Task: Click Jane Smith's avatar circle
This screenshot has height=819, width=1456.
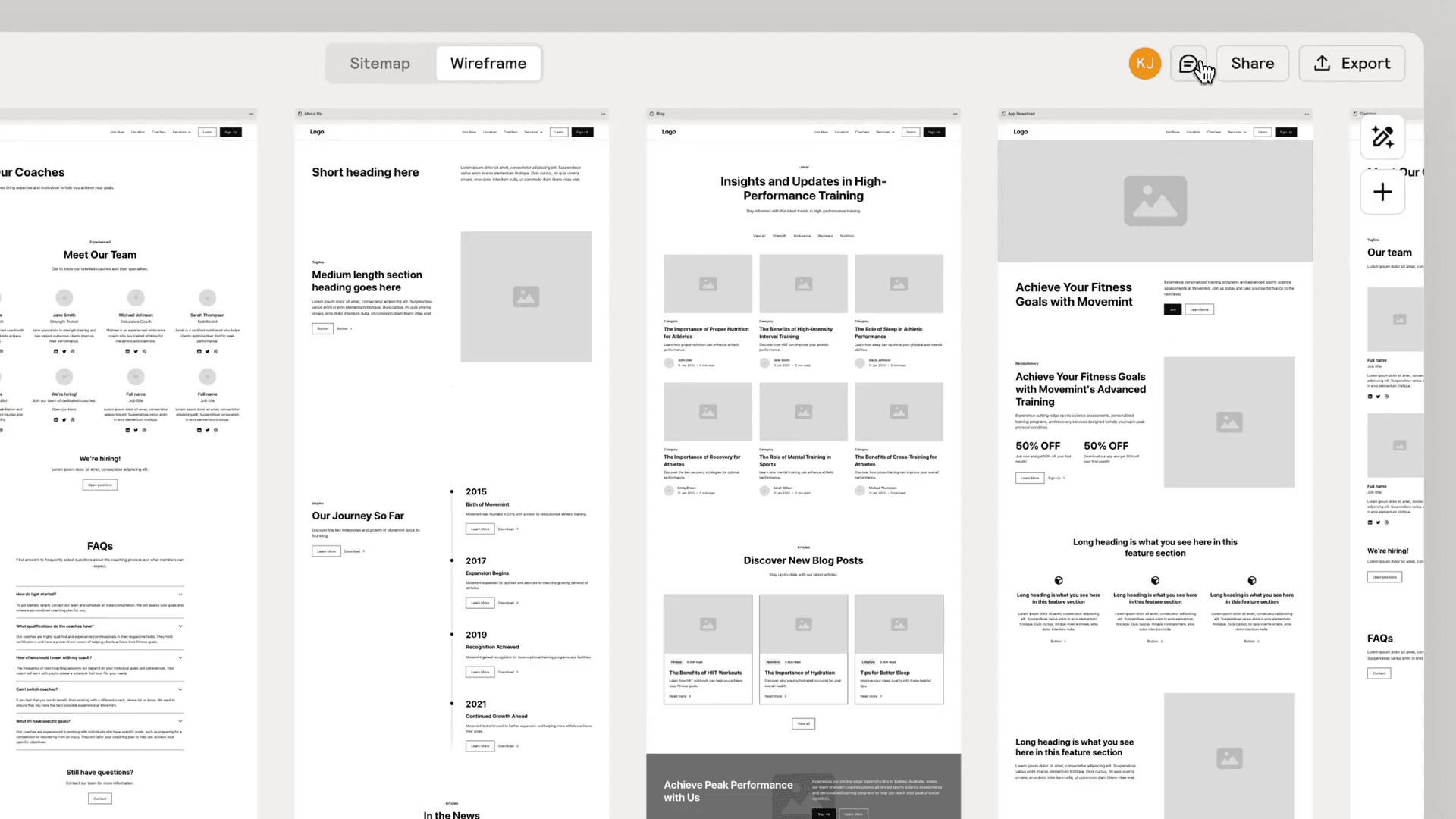Action: coord(64,298)
